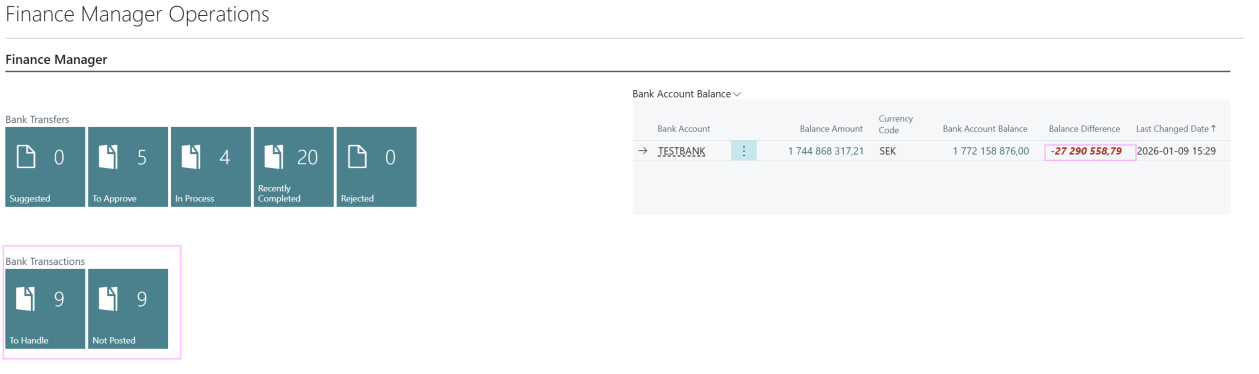Click the date 2026-01-09 15:29
This screenshot has height=374, width=1259.
tap(1176, 151)
